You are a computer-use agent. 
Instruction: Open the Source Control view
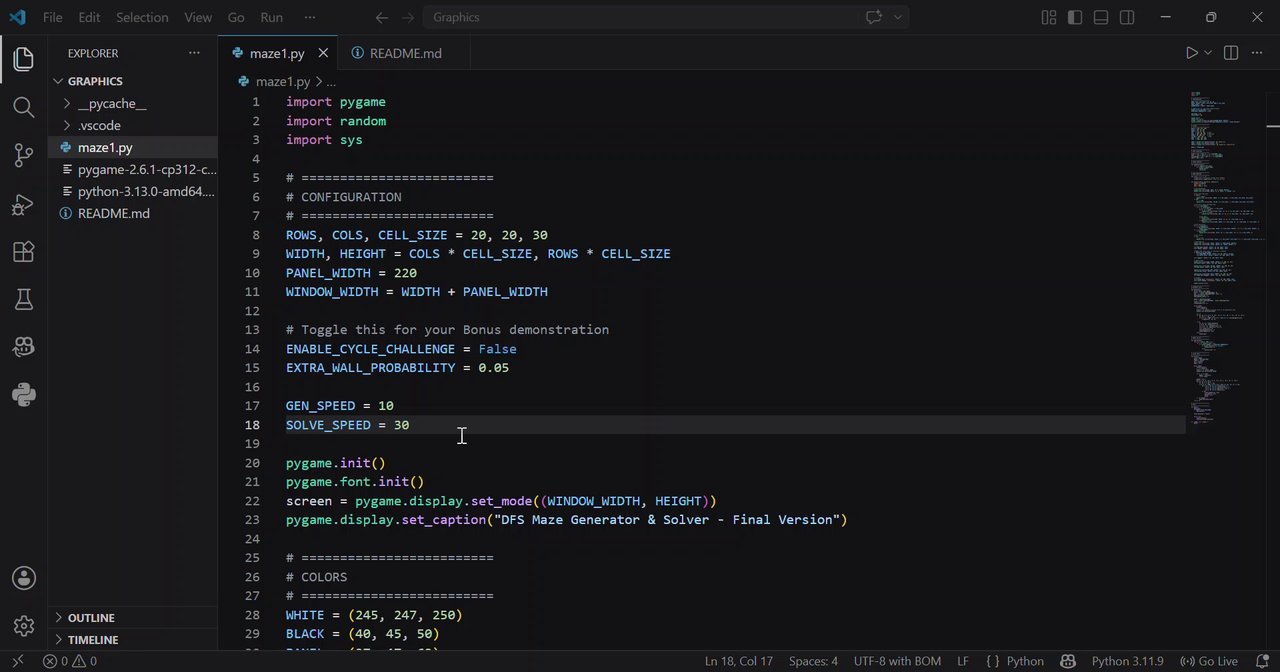coord(24,155)
